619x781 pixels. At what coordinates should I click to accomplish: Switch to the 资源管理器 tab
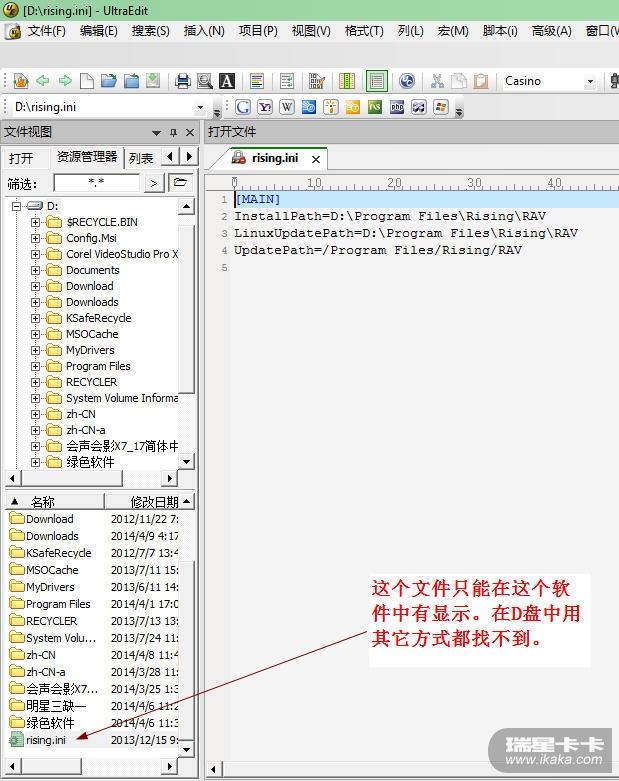pyautogui.click(x=87, y=157)
